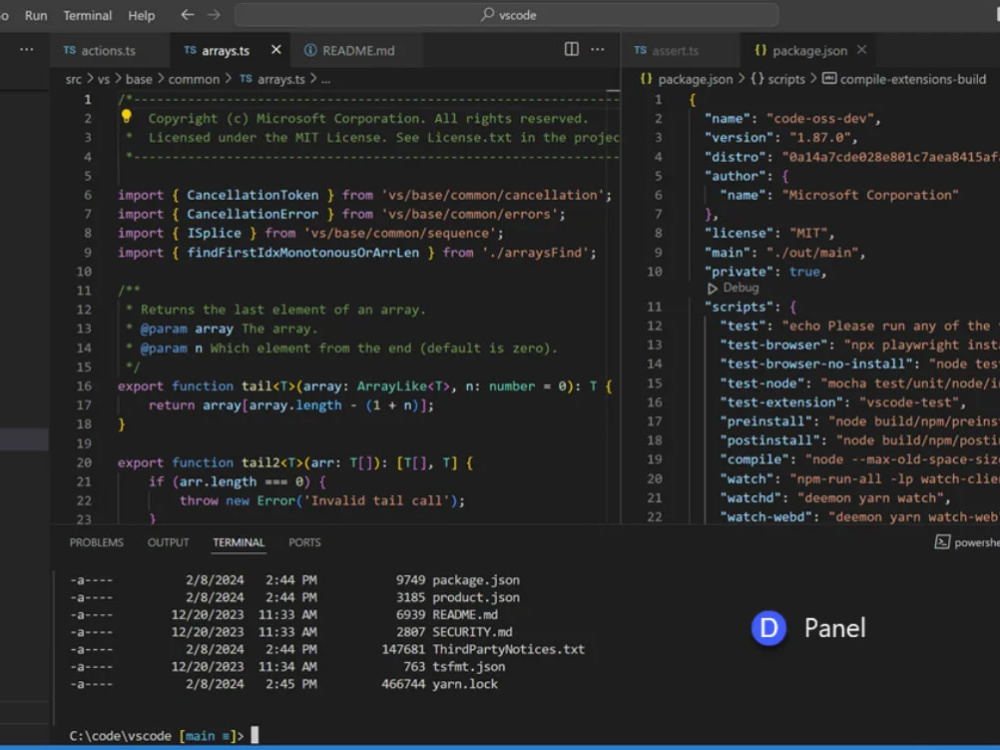Click the TS file icon on actions.ts tab
Image resolution: width=1000 pixels, height=750 pixels.
[70, 50]
